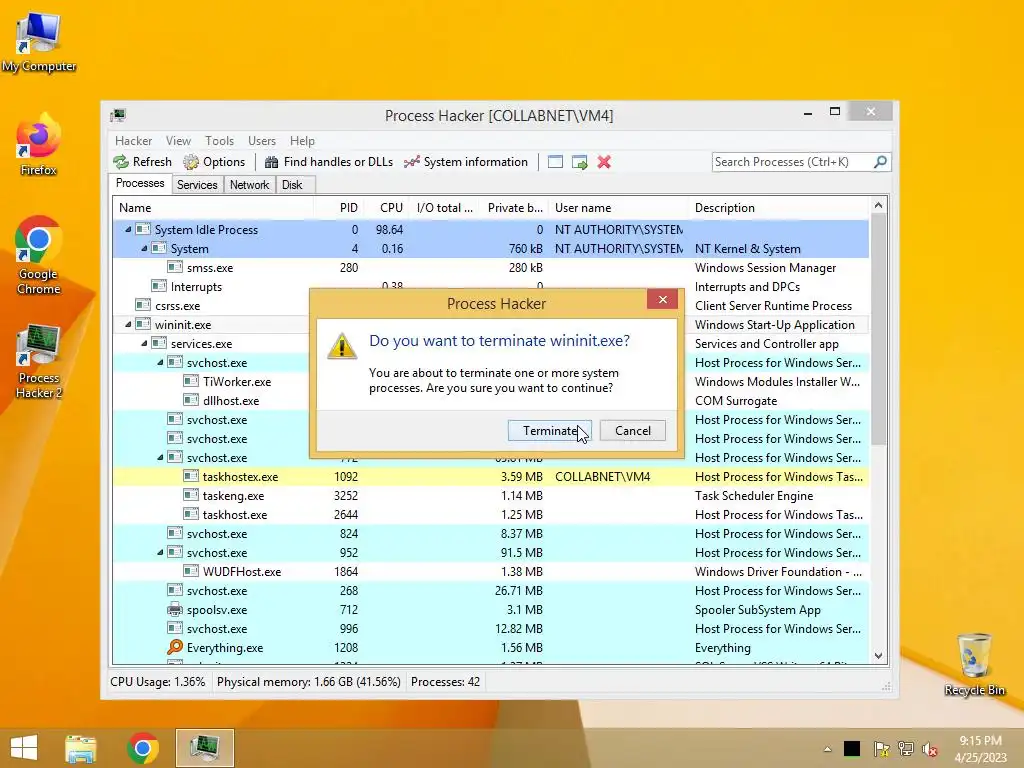Collapse the svchost.exe node with PID 952
Image resolution: width=1024 pixels, height=768 pixels.
point(160,552)
